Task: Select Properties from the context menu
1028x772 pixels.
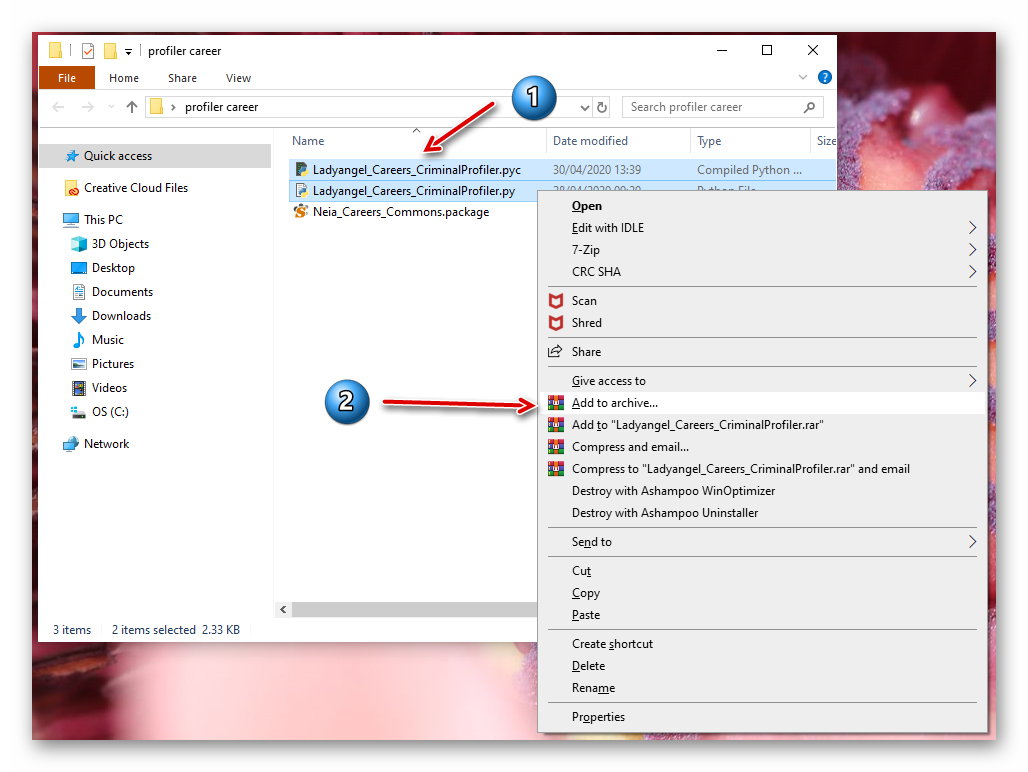Action: pyautogui.click(x=598, y=717)
